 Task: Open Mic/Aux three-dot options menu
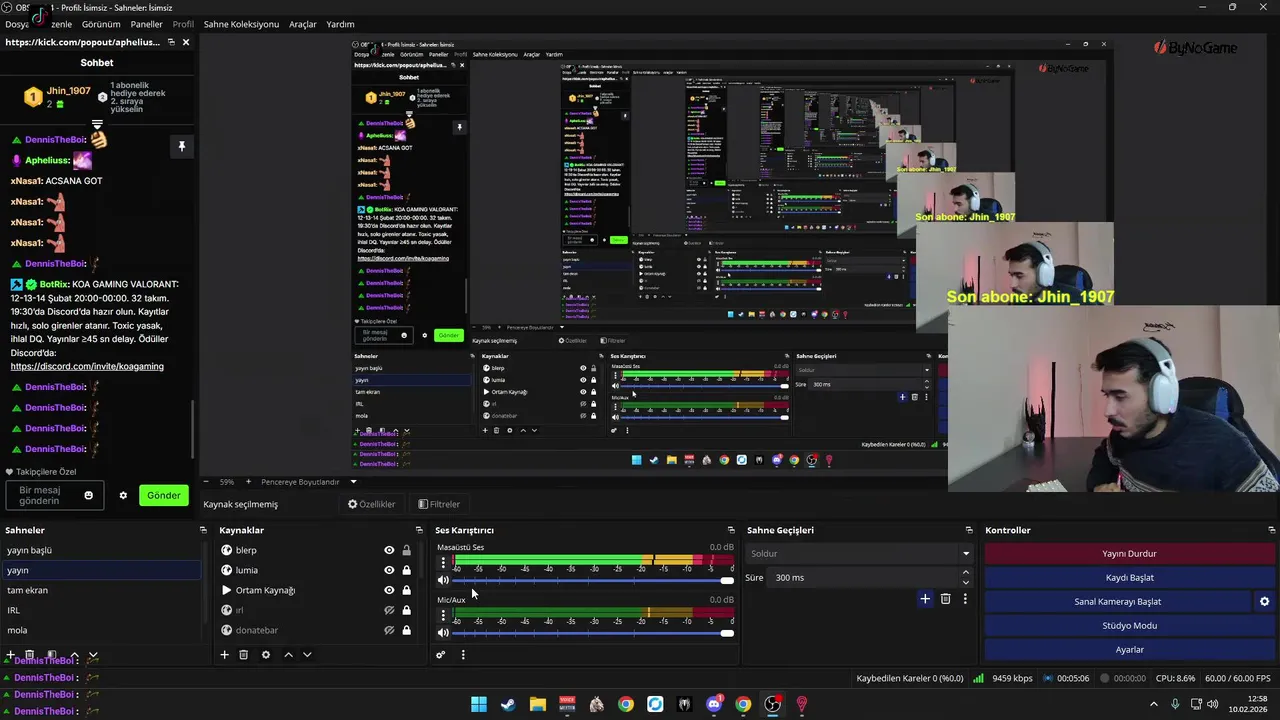coord(443,614)
